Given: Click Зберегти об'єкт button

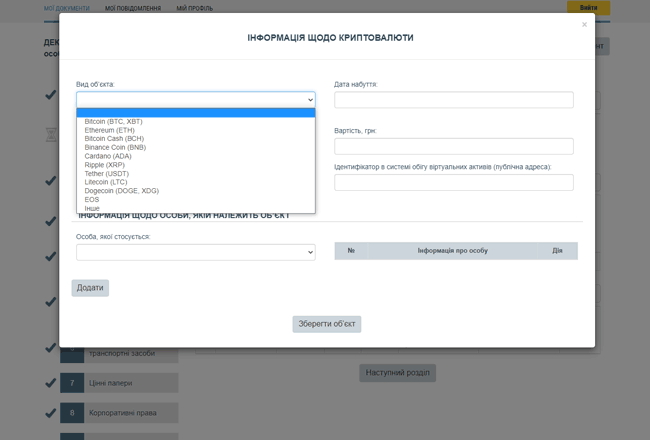Looking at the screenshot, I should pos(326,324).
